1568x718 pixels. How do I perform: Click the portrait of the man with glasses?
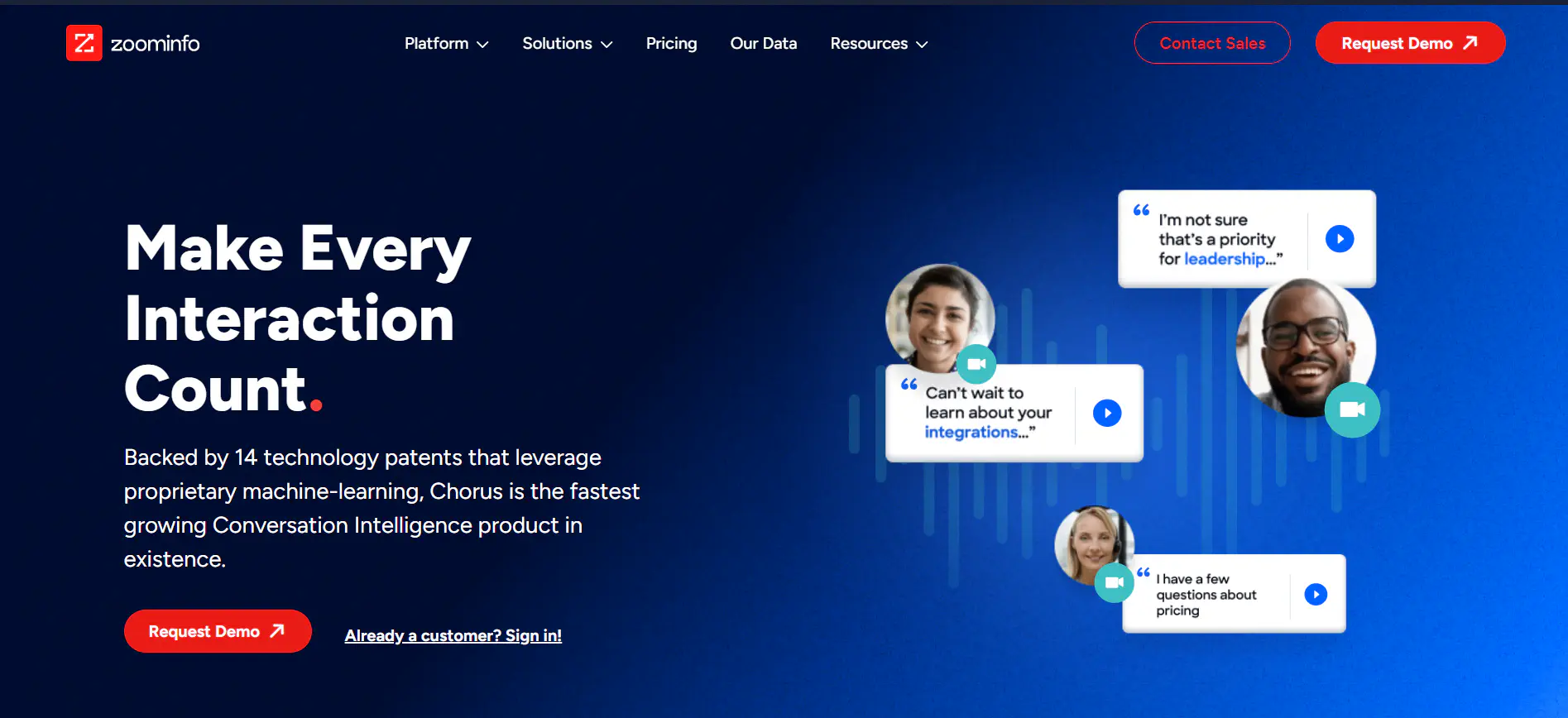click(x=1305, y=347)
